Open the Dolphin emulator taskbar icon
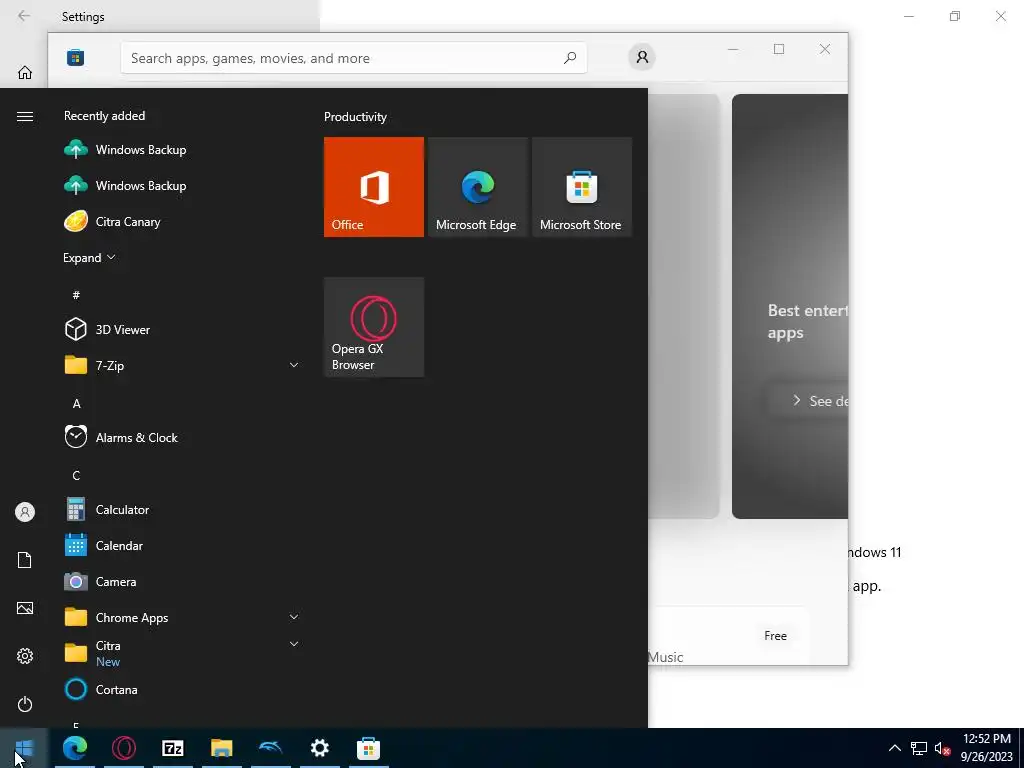 click(x=270, y=748)
